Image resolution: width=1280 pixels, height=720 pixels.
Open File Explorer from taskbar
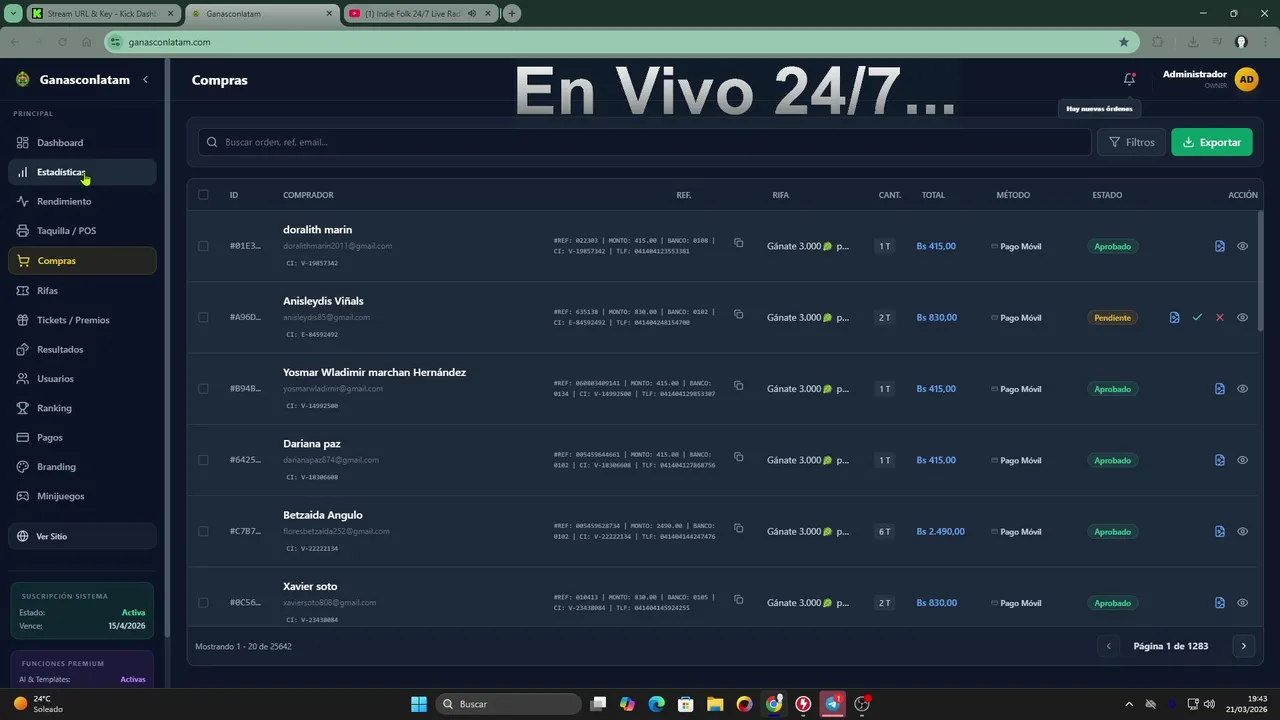(x=714, y=704)
